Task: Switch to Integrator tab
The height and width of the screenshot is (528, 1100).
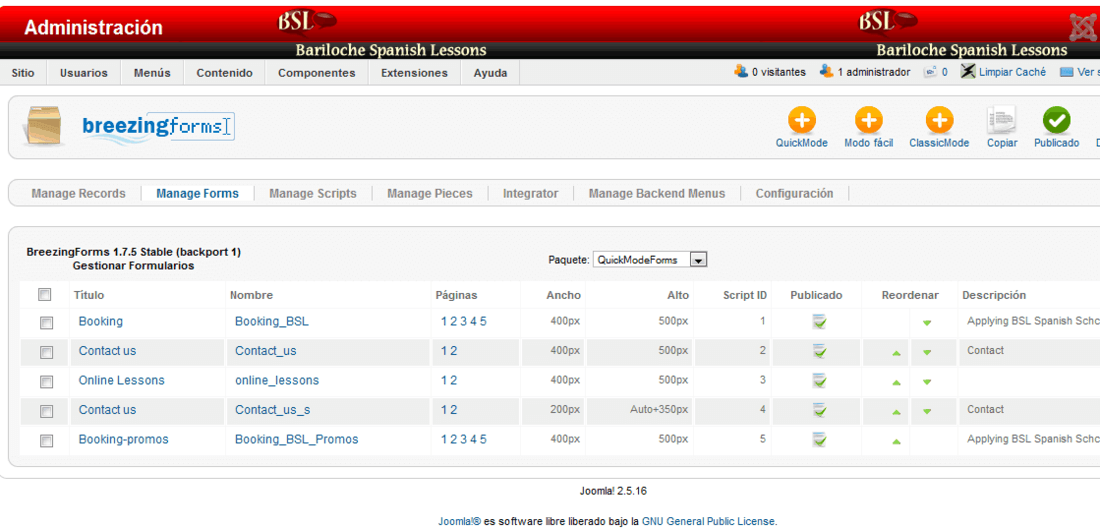Action: coord(530,194)
